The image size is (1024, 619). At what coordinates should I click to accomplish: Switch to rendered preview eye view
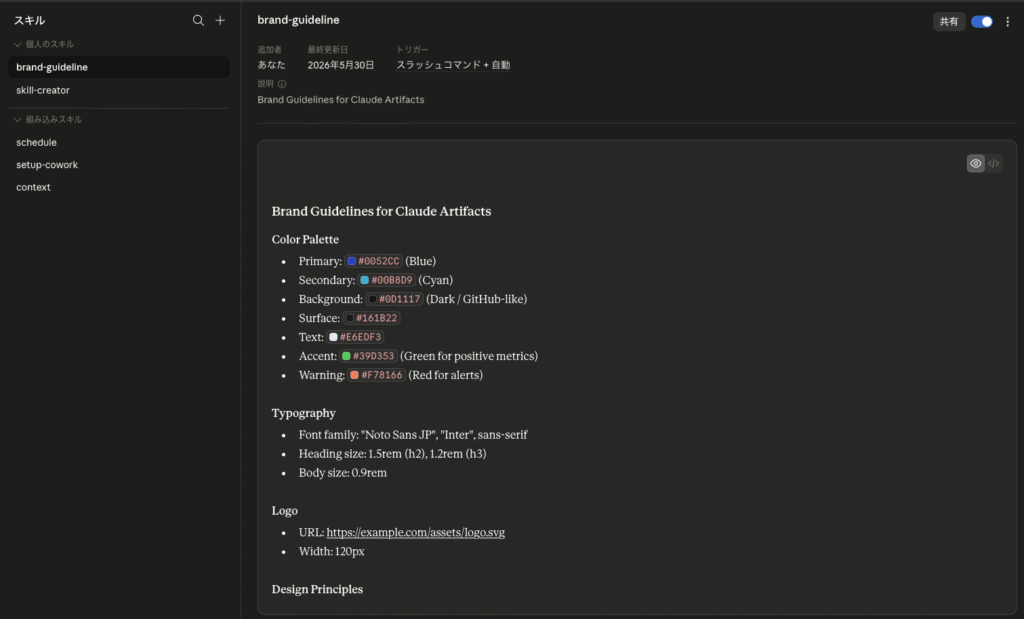click(976, 163)
